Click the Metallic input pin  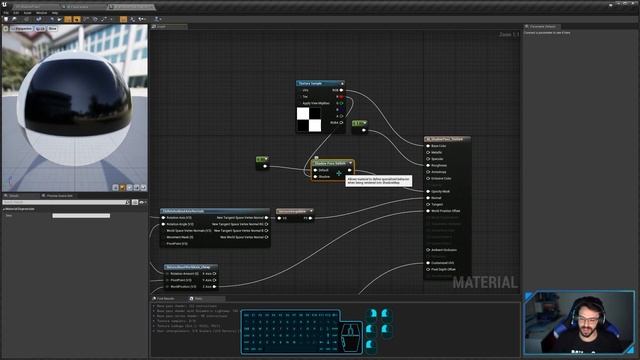click(428, 152)
